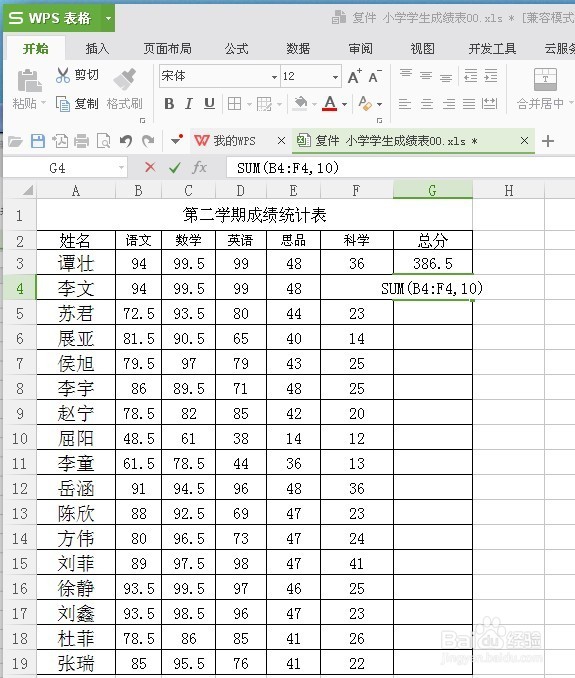The image size is (575, 678).
Task: Open file with folder icon
Action: click(15, 141)
